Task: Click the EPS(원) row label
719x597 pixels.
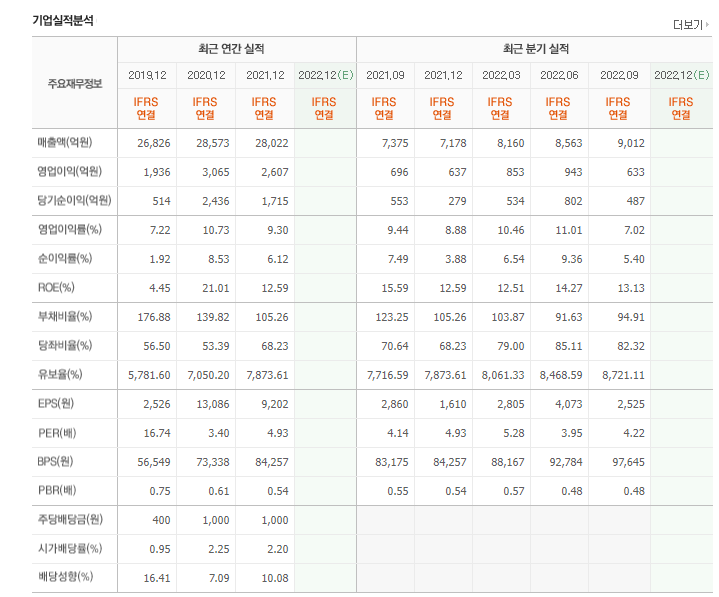Action: (55, 404)
